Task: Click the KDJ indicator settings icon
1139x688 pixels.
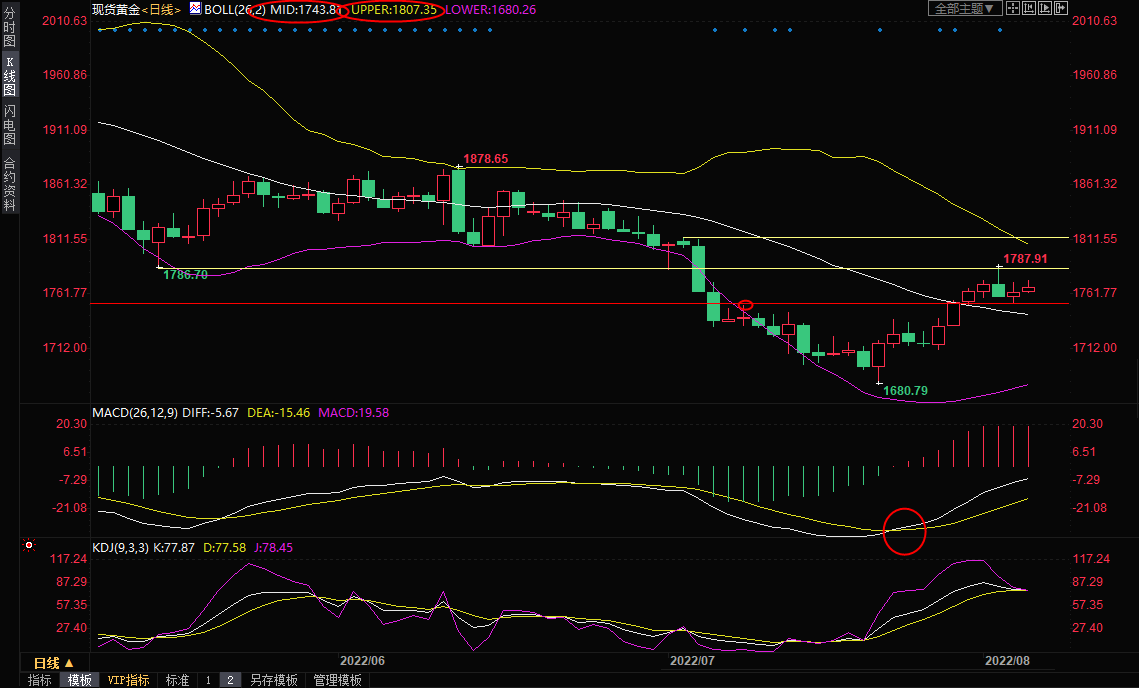Action: pyautogui.click(x=29, y=546)
